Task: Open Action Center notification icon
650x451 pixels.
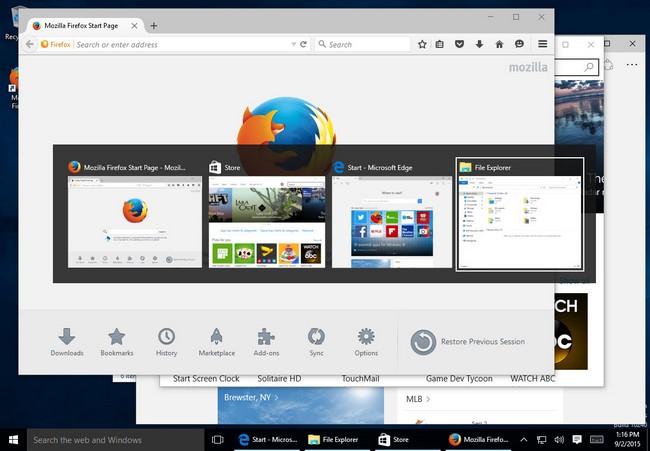Action: (x=577, y=440)
